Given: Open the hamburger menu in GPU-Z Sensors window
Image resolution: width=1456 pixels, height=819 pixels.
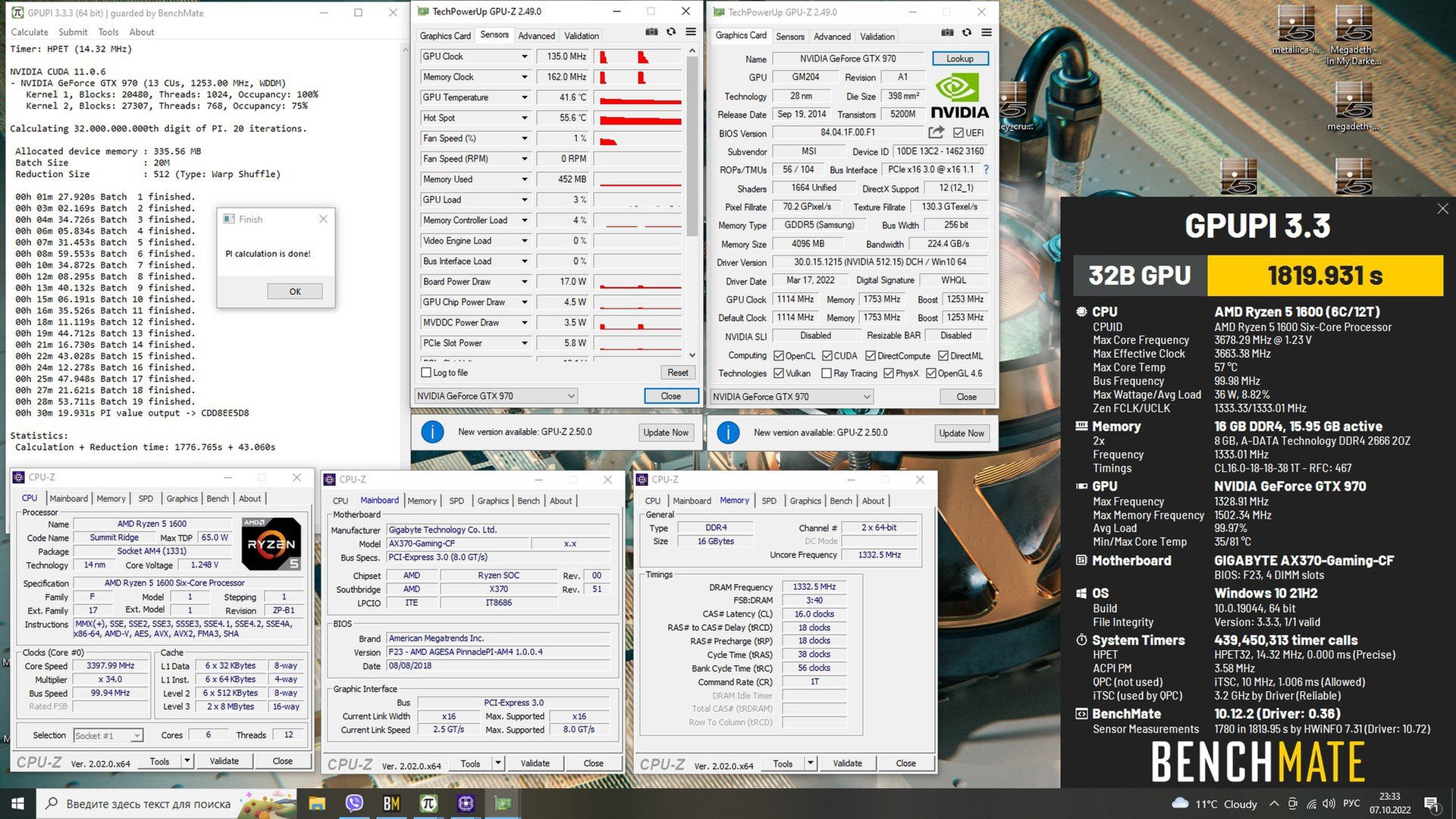Looking at the screenshot, I should tap(691, 32).
